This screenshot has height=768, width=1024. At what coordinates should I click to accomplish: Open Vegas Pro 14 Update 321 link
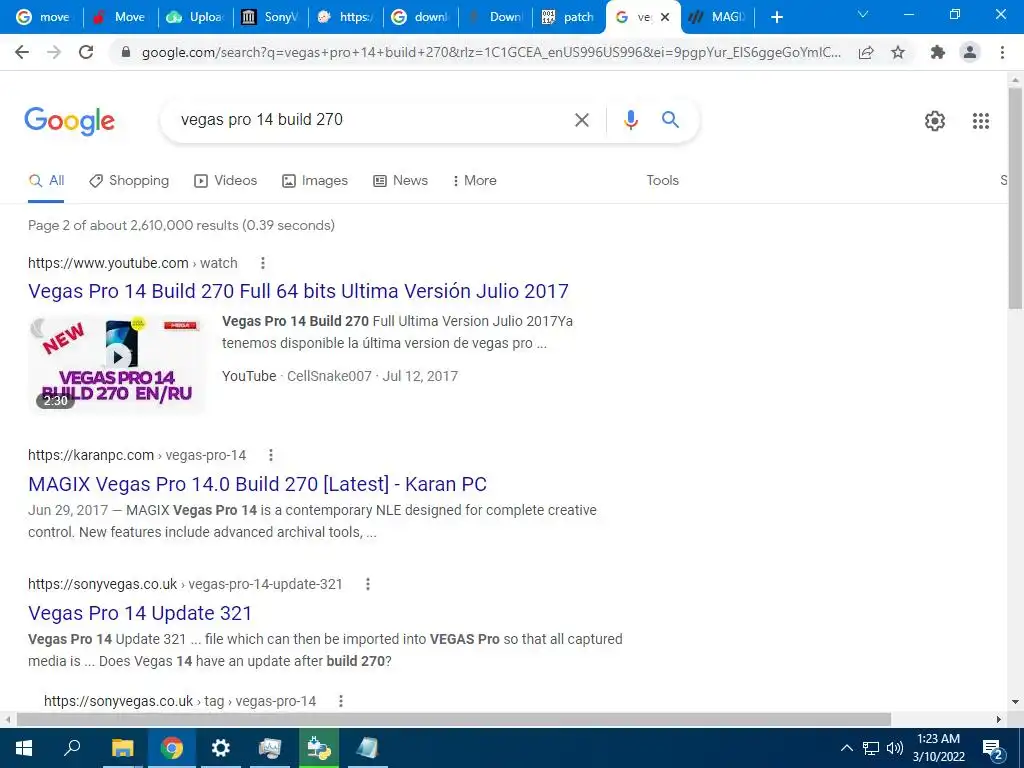tap(140, 613)
